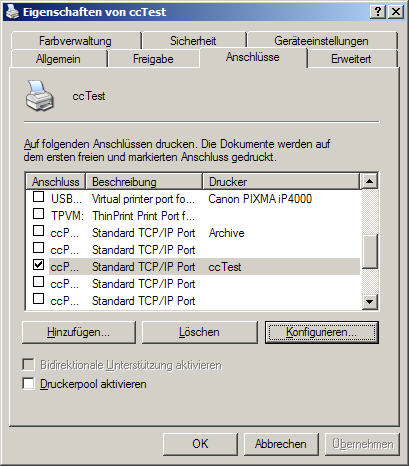Switch to the Allgemein tab
This screenshot has height=466, width=409.
click(x=58, y=59)
